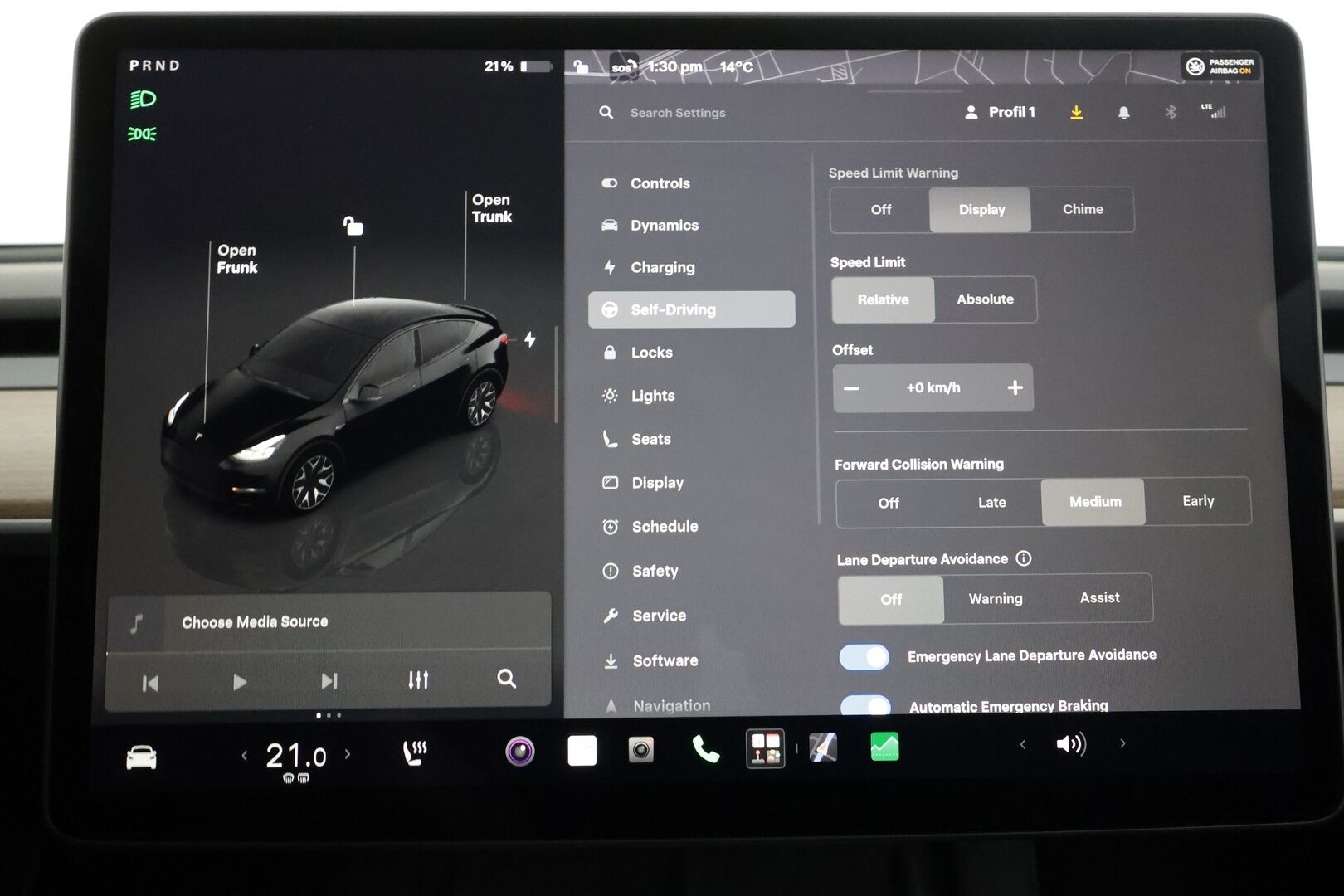Tap the parking lights indicator icon
The image size is (1344, 896).
point(142,134)
